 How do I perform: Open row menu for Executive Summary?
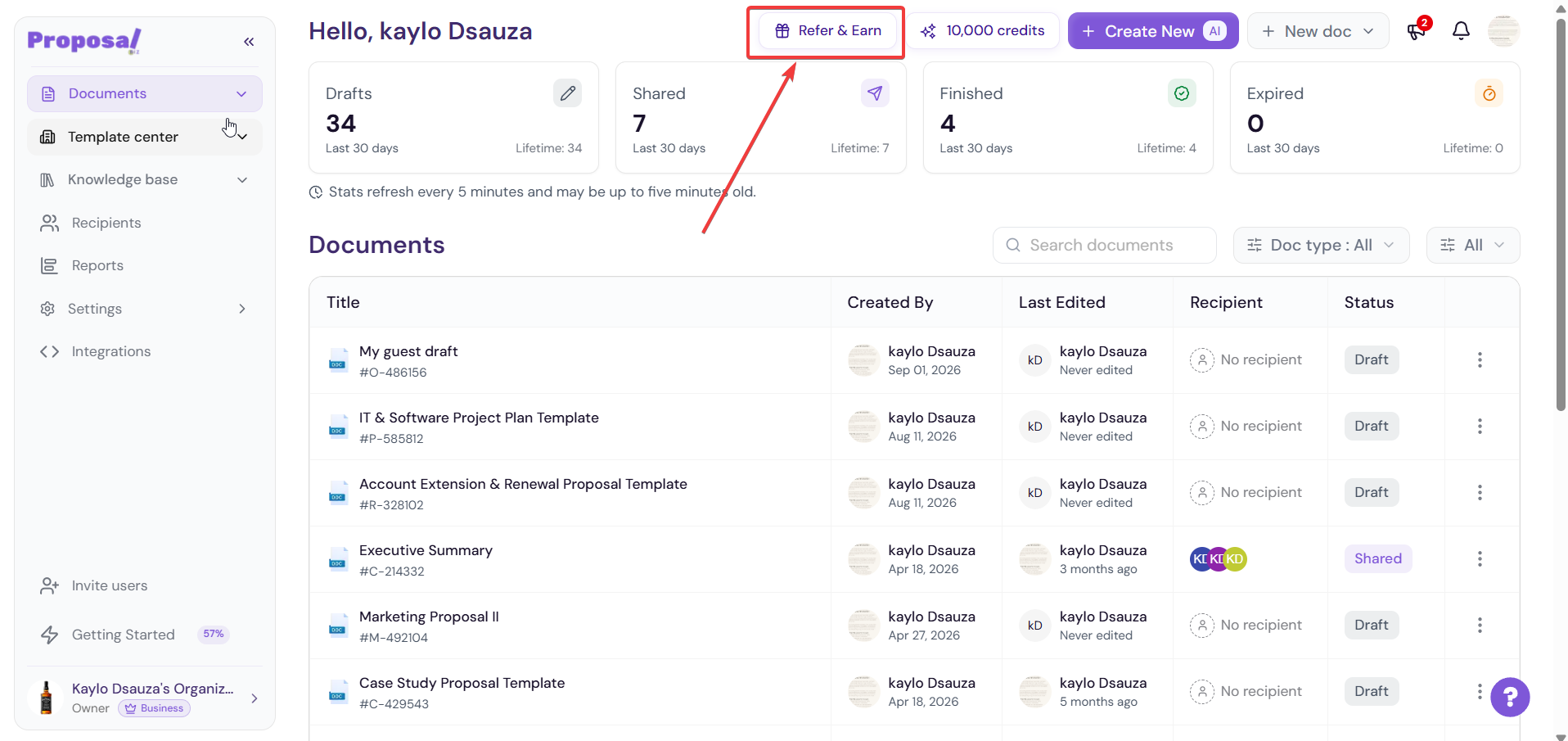coord(1480,559)
